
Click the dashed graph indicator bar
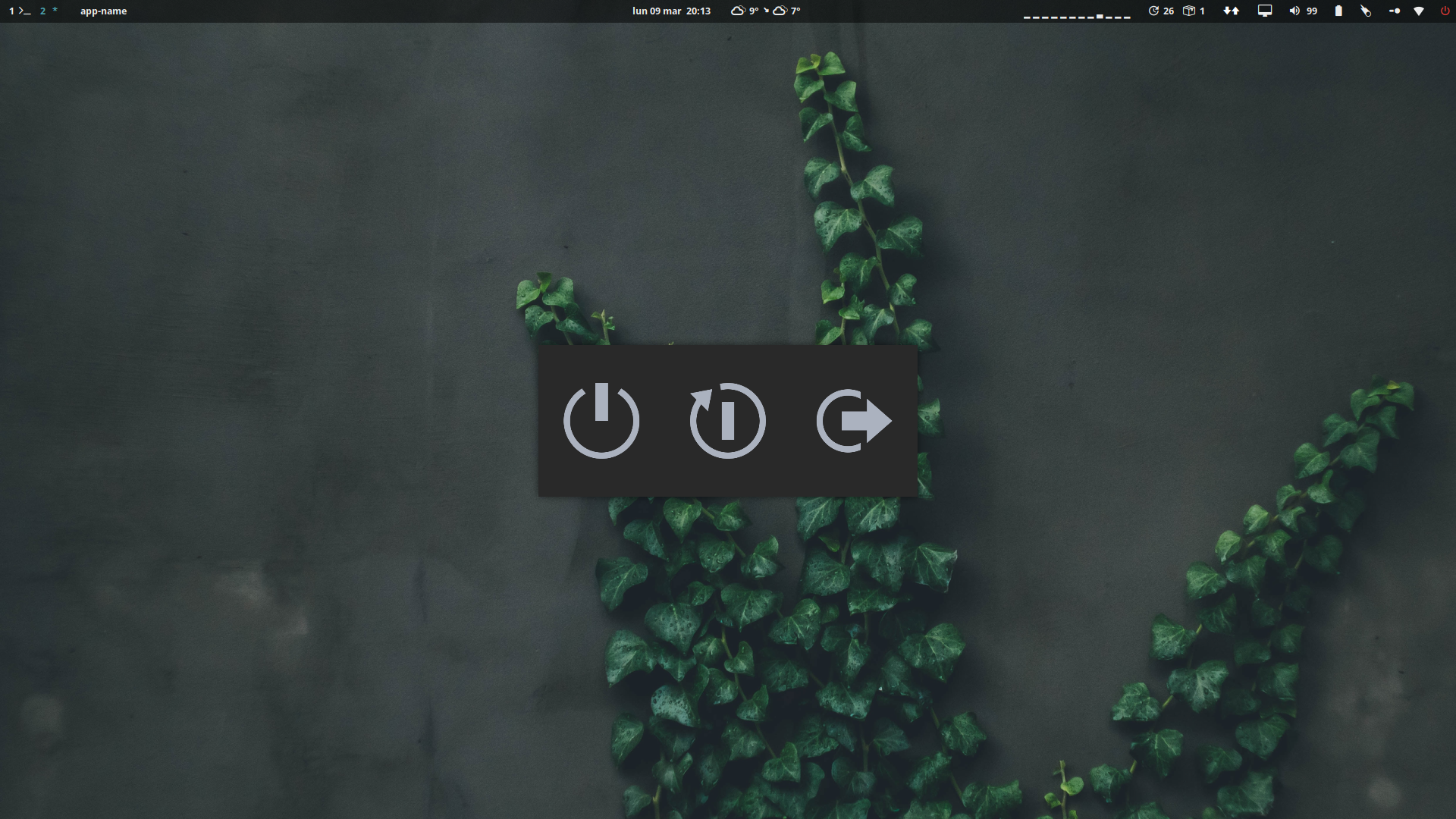[x=1077, y=15]
